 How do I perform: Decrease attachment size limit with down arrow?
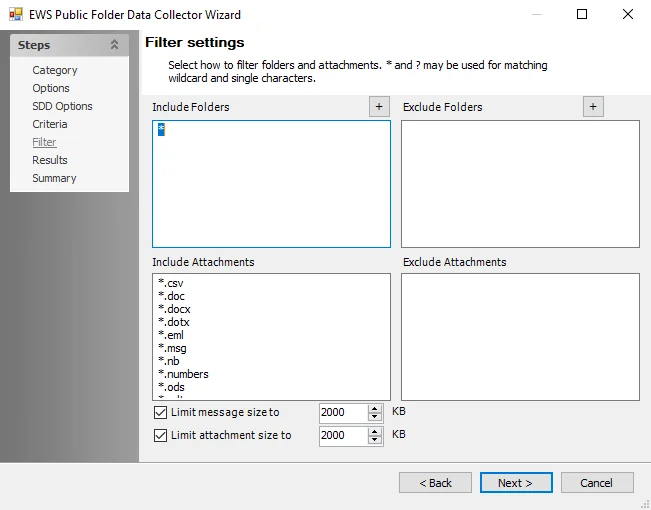tap(375, 439)
